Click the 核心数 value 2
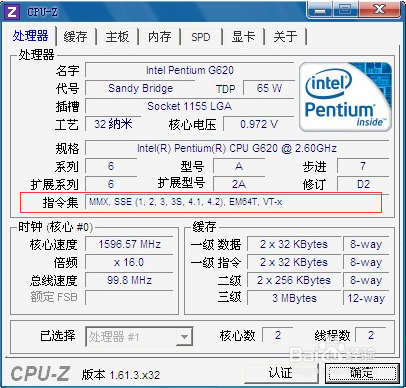 point(278,335)
